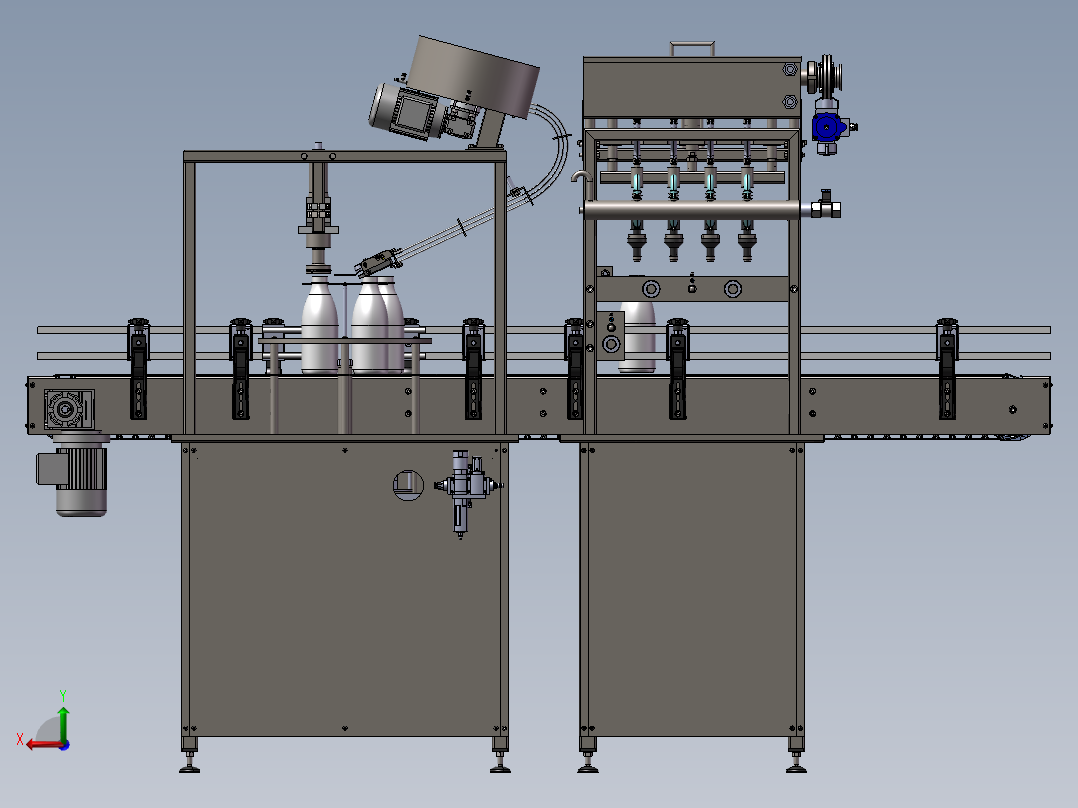Image resolution: width=1078 pixels, height=808 pixels.
Task: Select the sensor box with two round knobs
Action: (610, 336)
